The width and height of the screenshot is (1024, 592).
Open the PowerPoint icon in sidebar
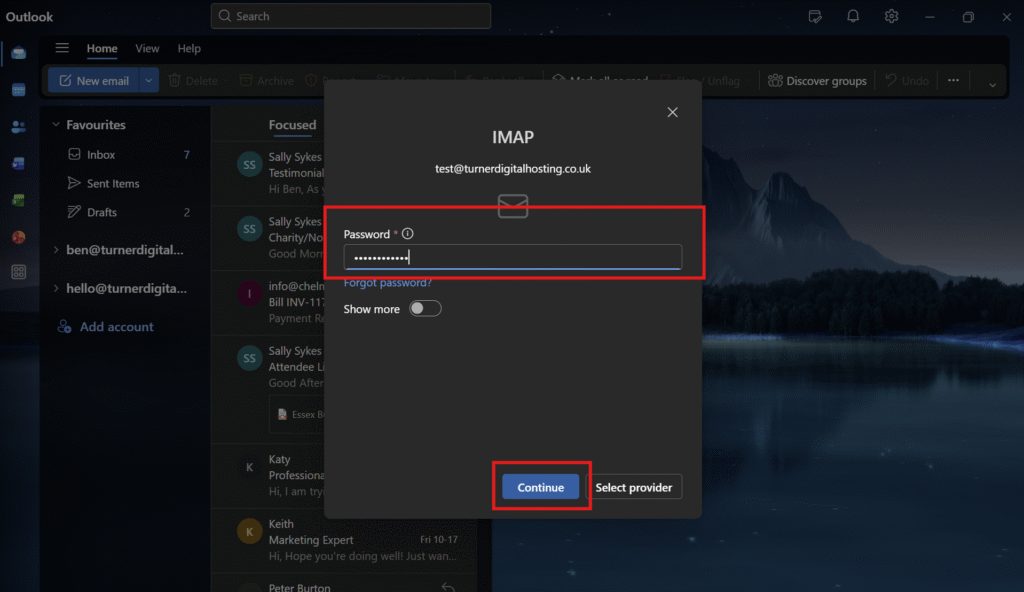click(x=18, y=237)
